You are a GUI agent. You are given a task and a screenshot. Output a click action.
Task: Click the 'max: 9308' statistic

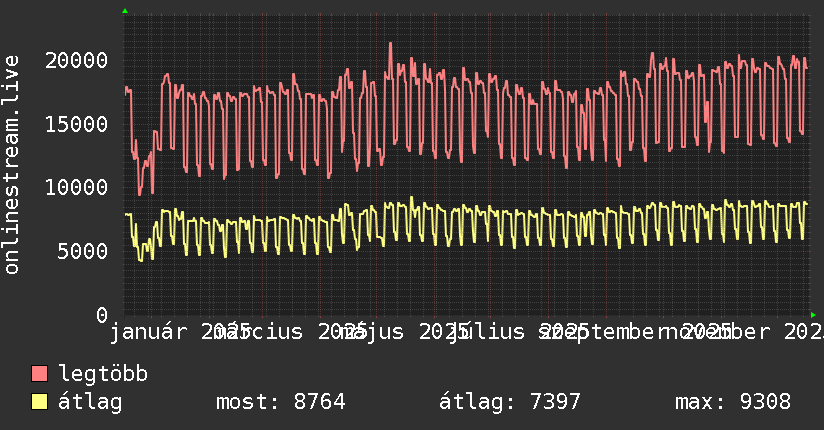pos(733,402)
